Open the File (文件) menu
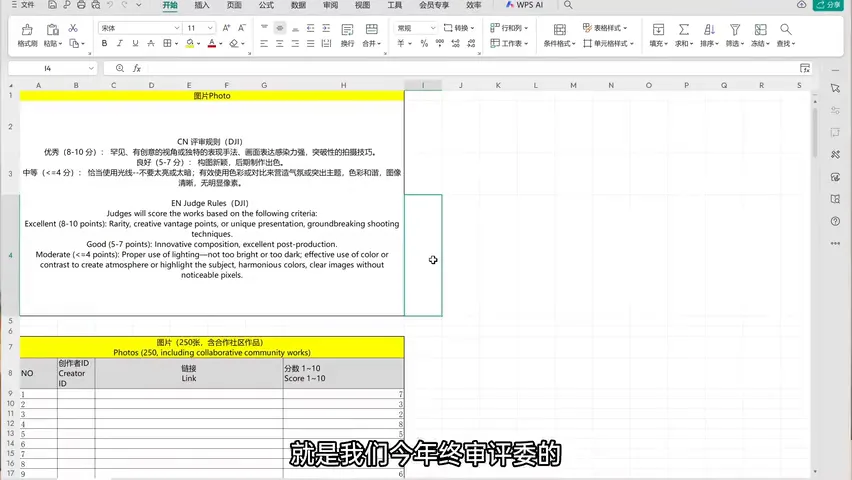The image size is (852, 480). click(x=23, y=5)
